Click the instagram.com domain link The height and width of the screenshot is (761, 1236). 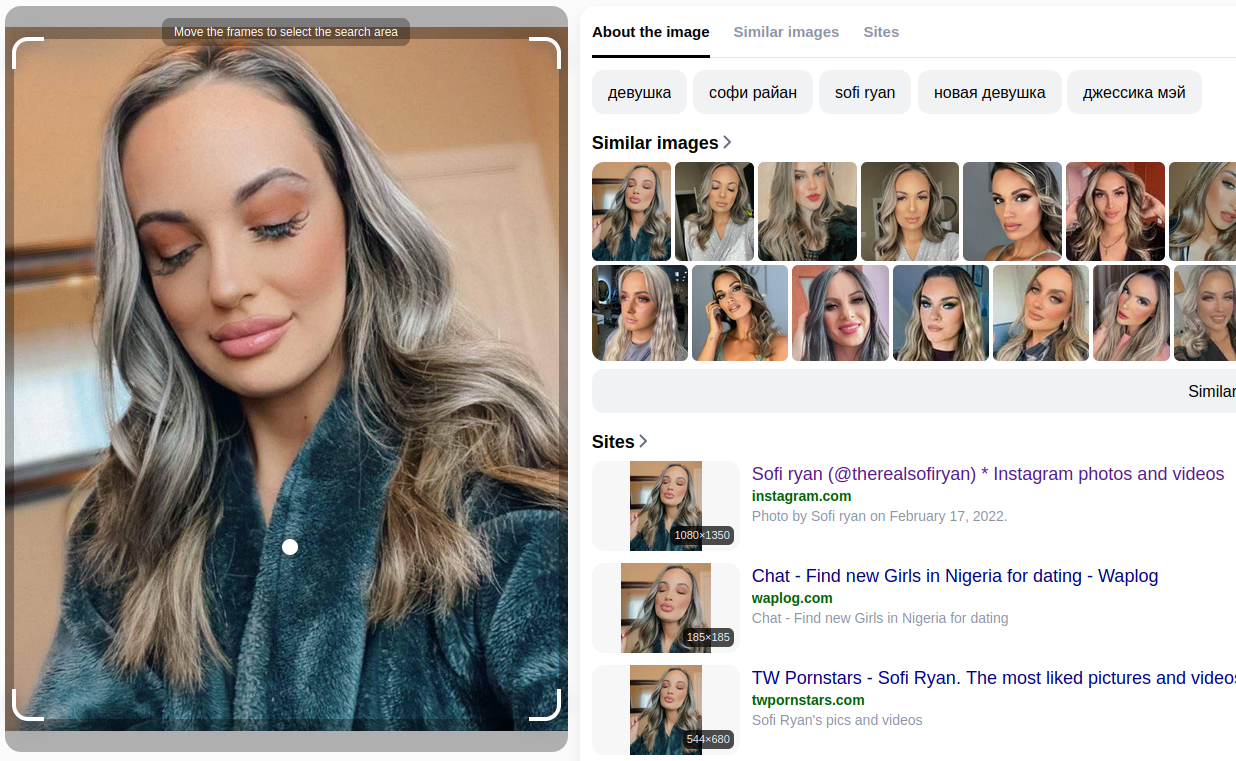(802, 496)
